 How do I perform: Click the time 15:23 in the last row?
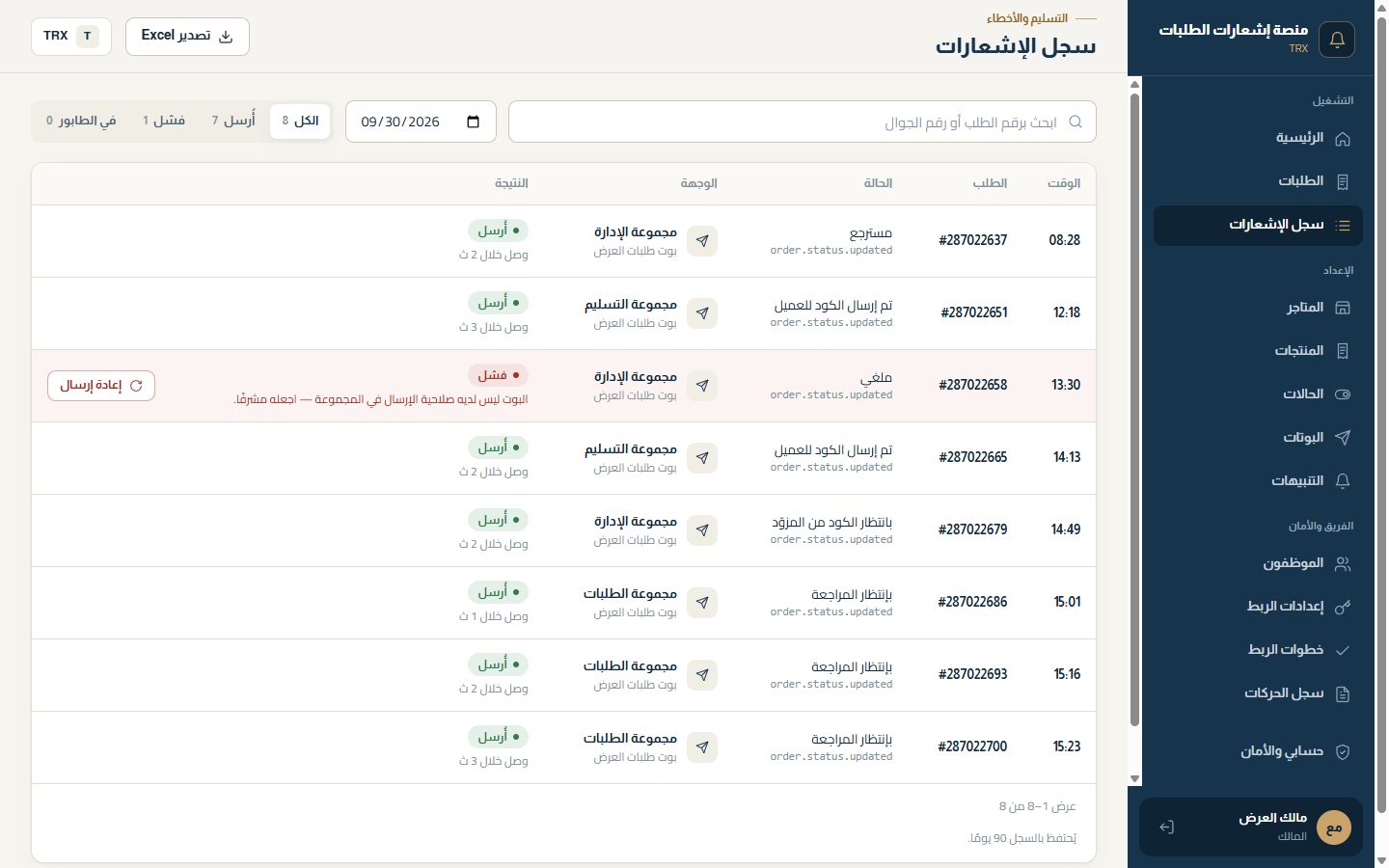(x=1067, y=746)
